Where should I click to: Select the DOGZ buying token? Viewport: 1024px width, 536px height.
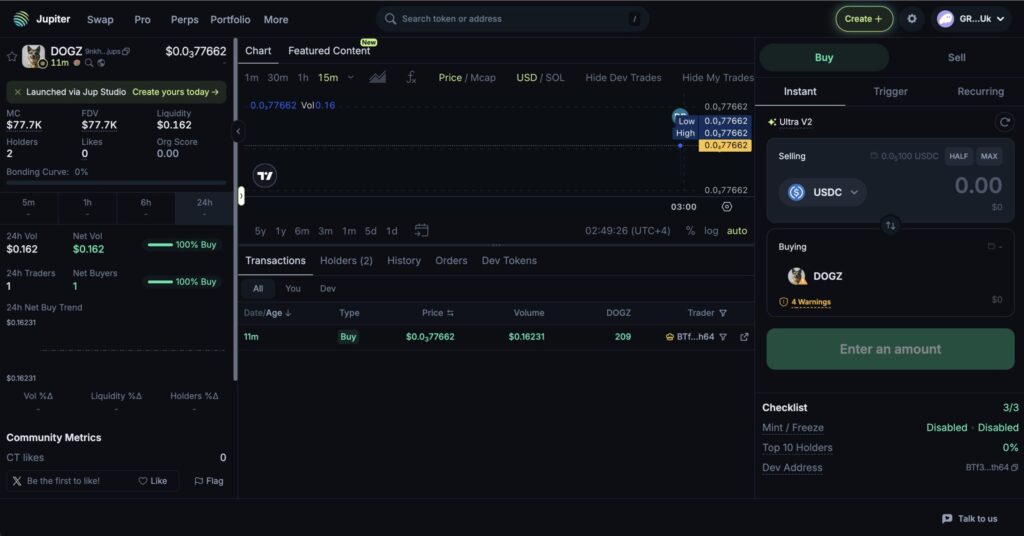[x=815, y=276]
